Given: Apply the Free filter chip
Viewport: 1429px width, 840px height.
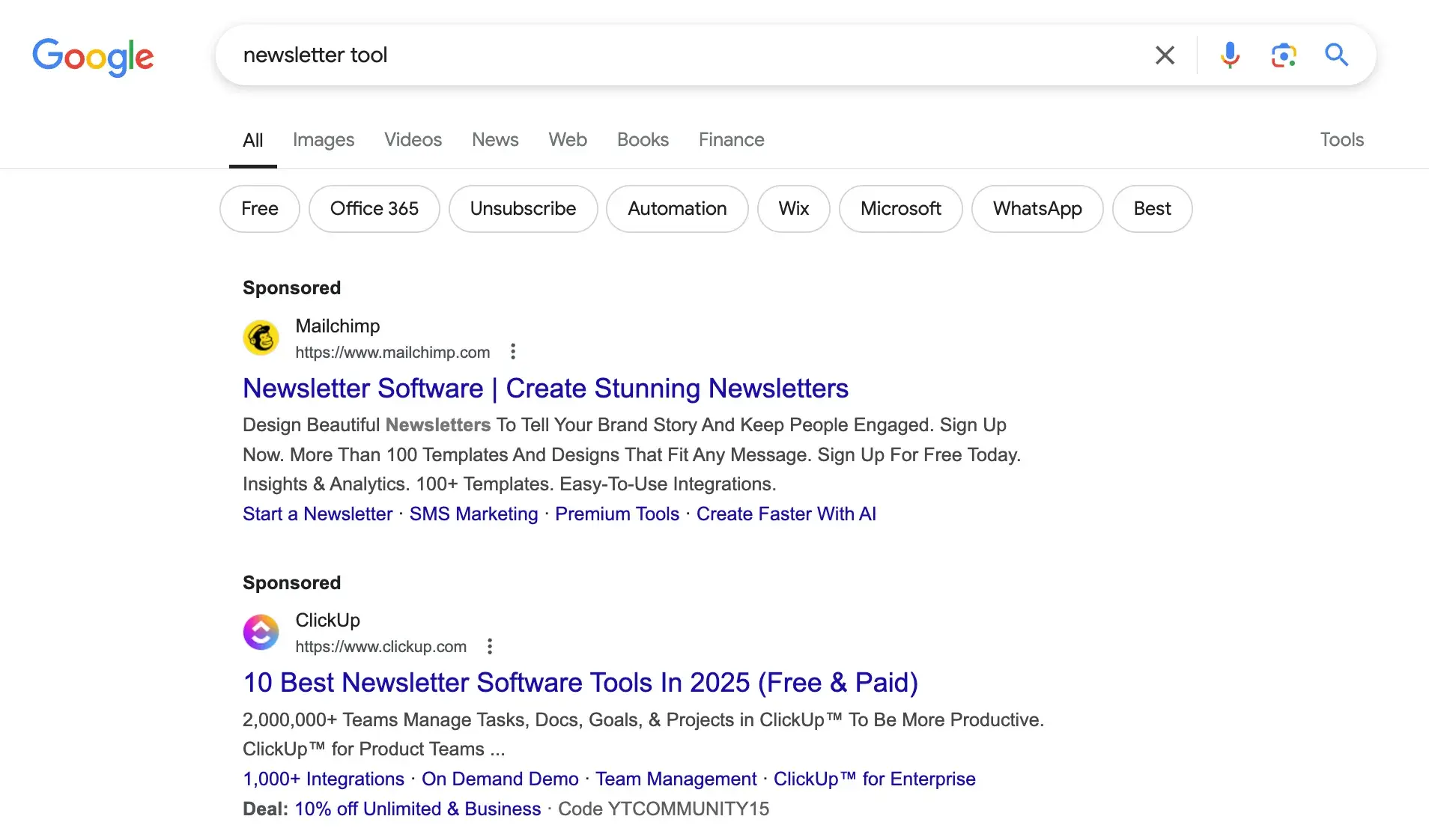Looking at the screenshot, I should click(259, 209).
